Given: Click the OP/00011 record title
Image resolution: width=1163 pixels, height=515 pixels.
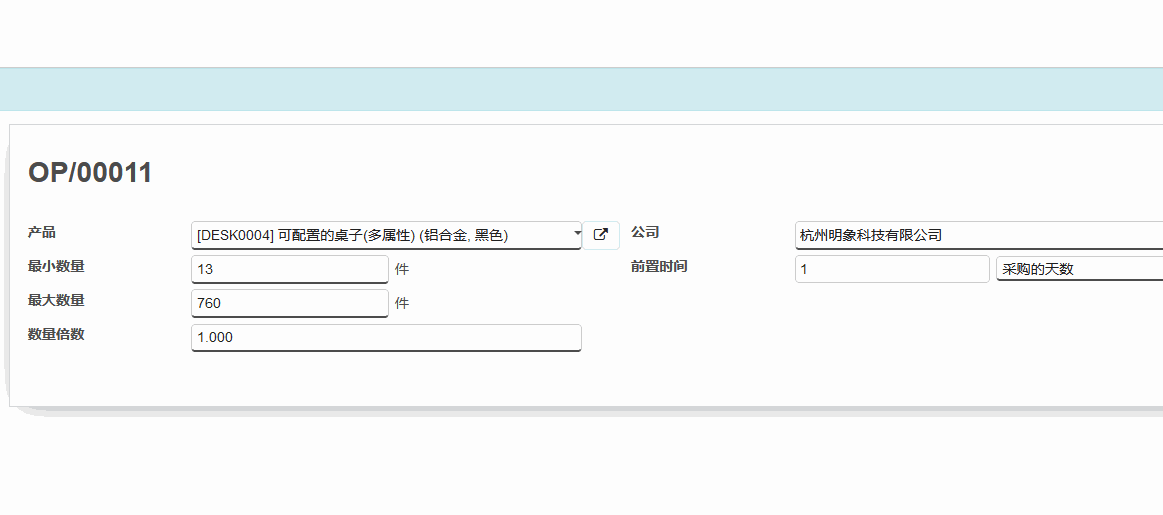Looking at the screenshot, I should coord(90,173).
